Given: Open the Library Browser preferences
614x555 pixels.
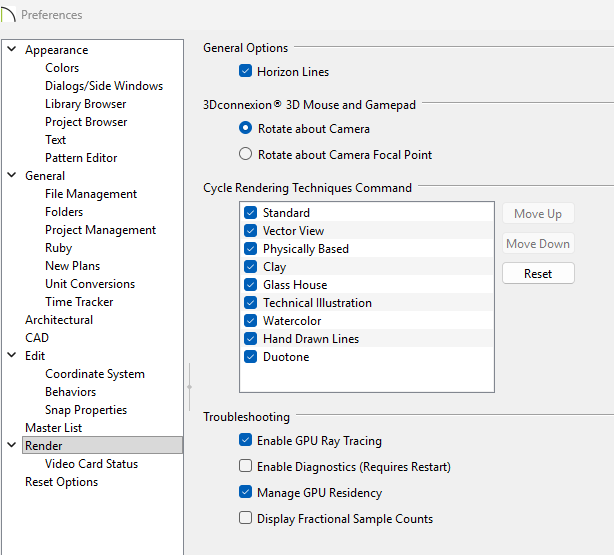Looking at the screenshot, I should point(85,104).
